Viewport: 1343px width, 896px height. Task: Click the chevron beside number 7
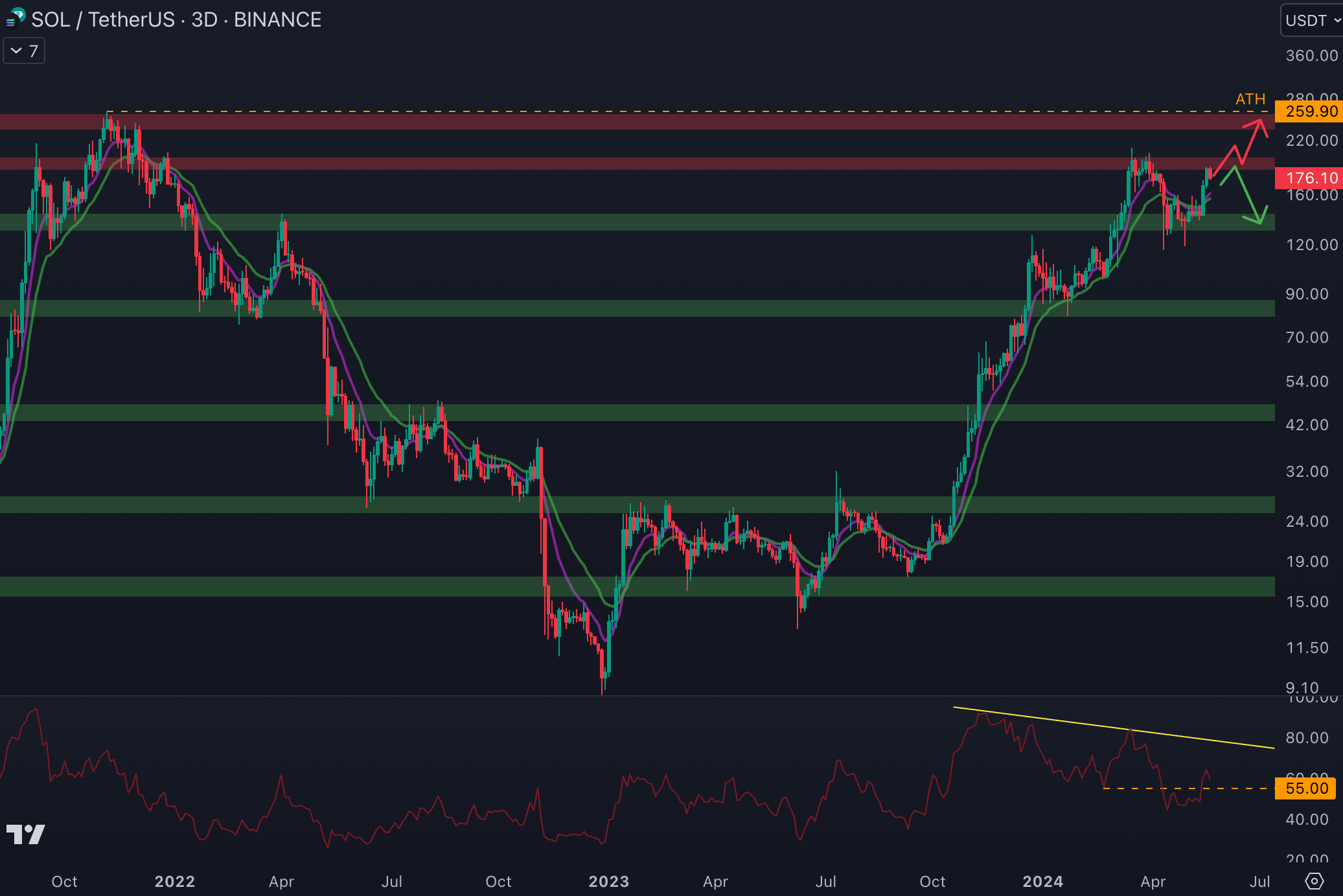coord(16,51)
